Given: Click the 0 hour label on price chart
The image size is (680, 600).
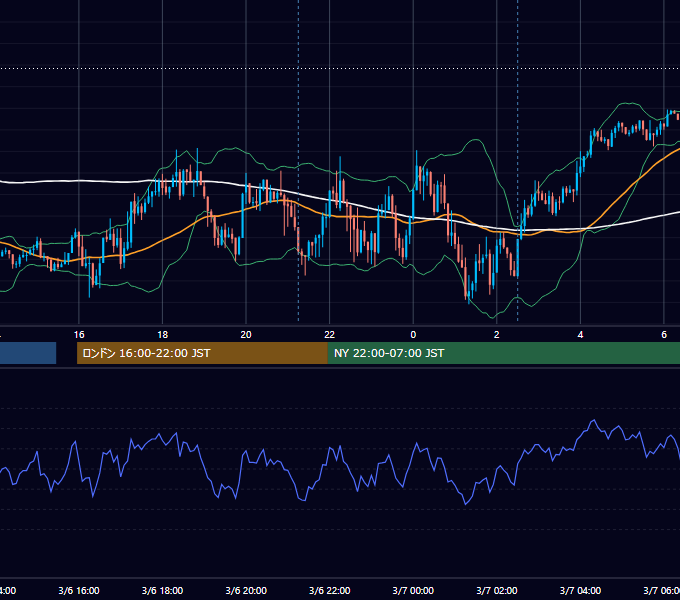Looking at the screenshot, I should point(413,335).
